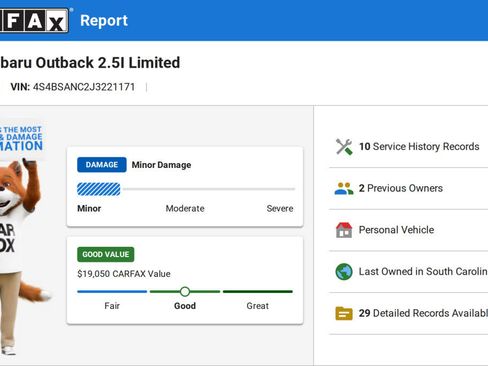Click the blue Fair value segment
Screen dimensions: 488x366
point(112,292)
